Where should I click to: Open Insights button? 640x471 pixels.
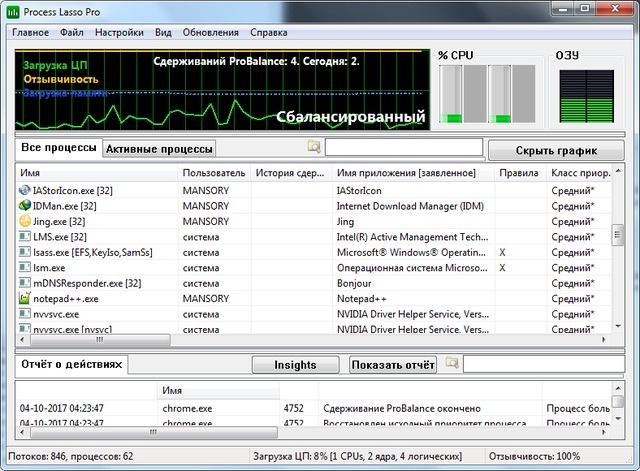(295, 365)
